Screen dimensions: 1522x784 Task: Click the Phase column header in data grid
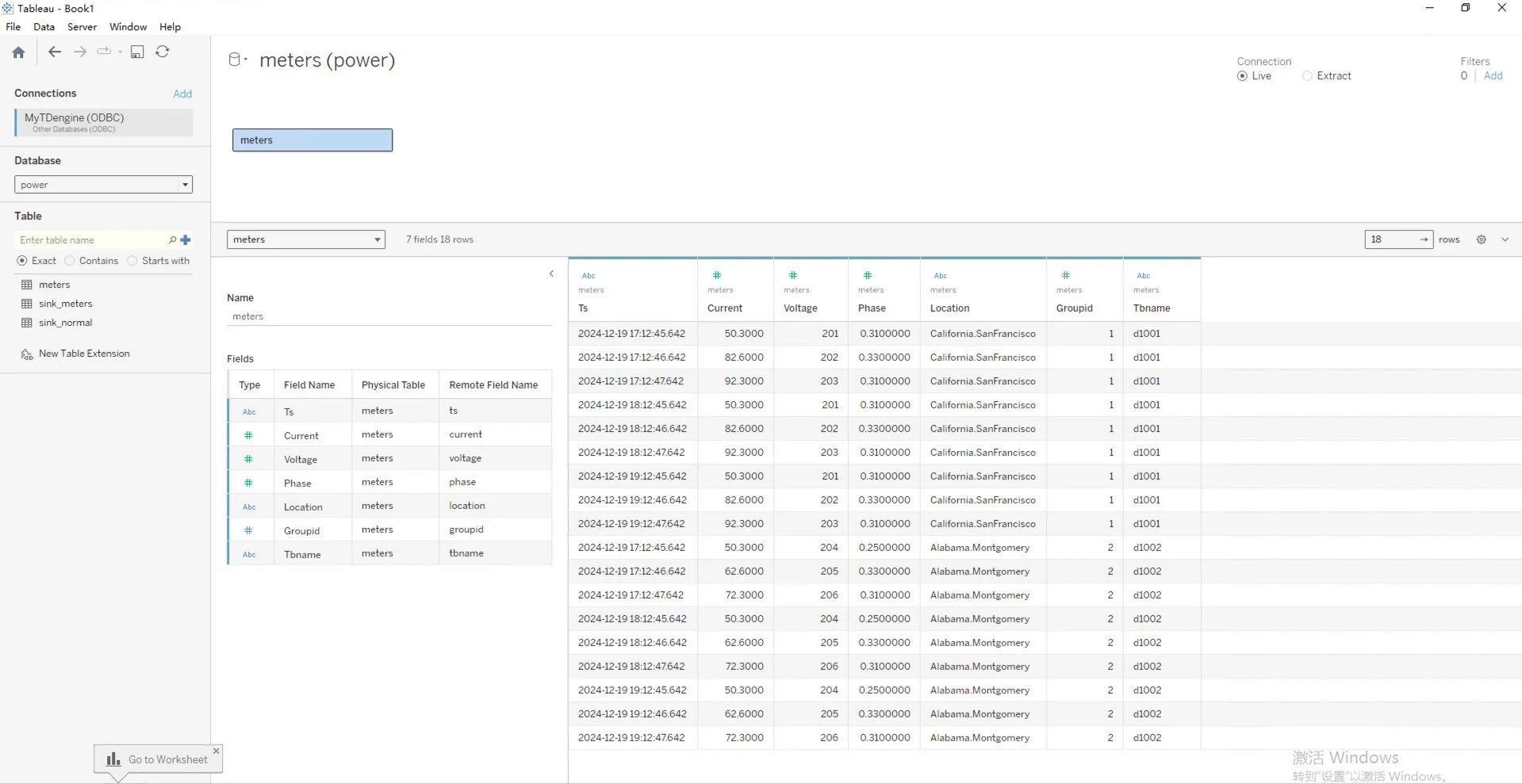pos(872,308)
